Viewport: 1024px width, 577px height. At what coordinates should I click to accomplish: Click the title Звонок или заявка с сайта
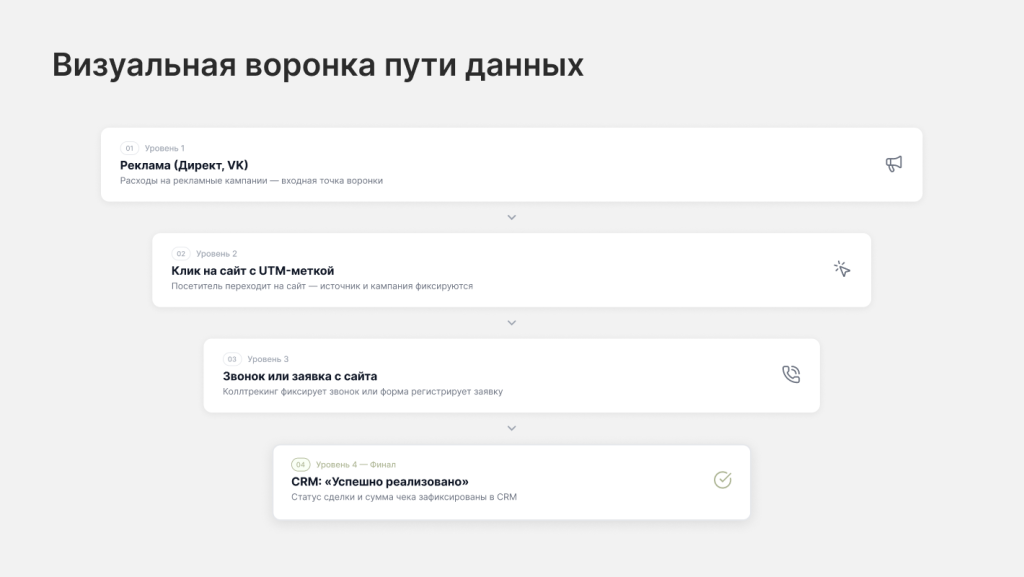300,376
